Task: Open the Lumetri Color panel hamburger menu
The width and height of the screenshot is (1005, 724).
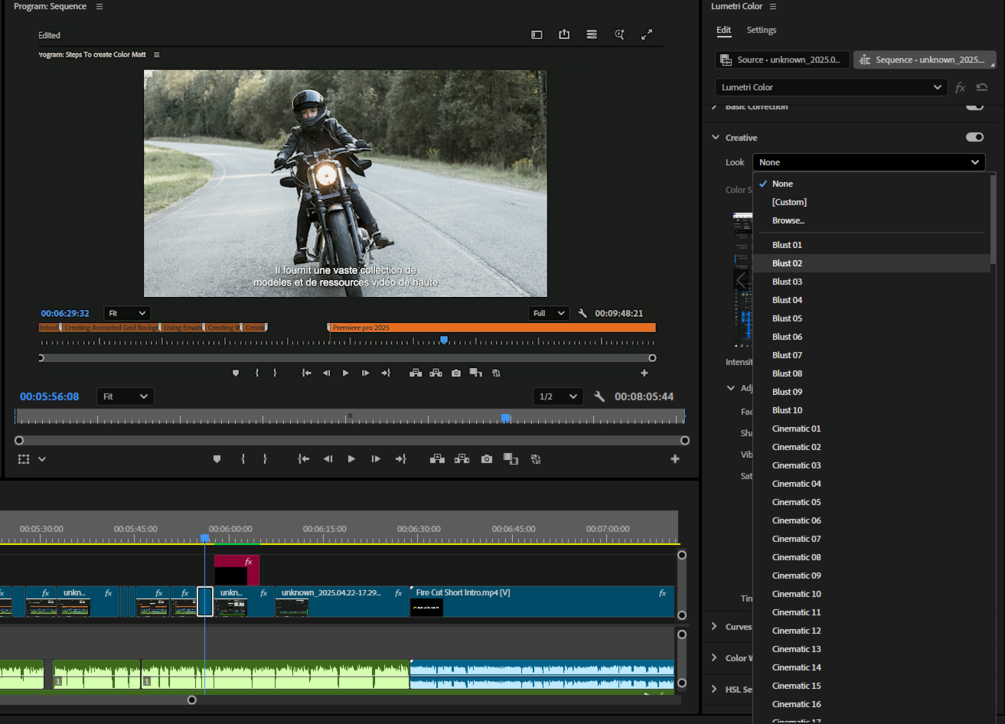Action: coord(773,7)
